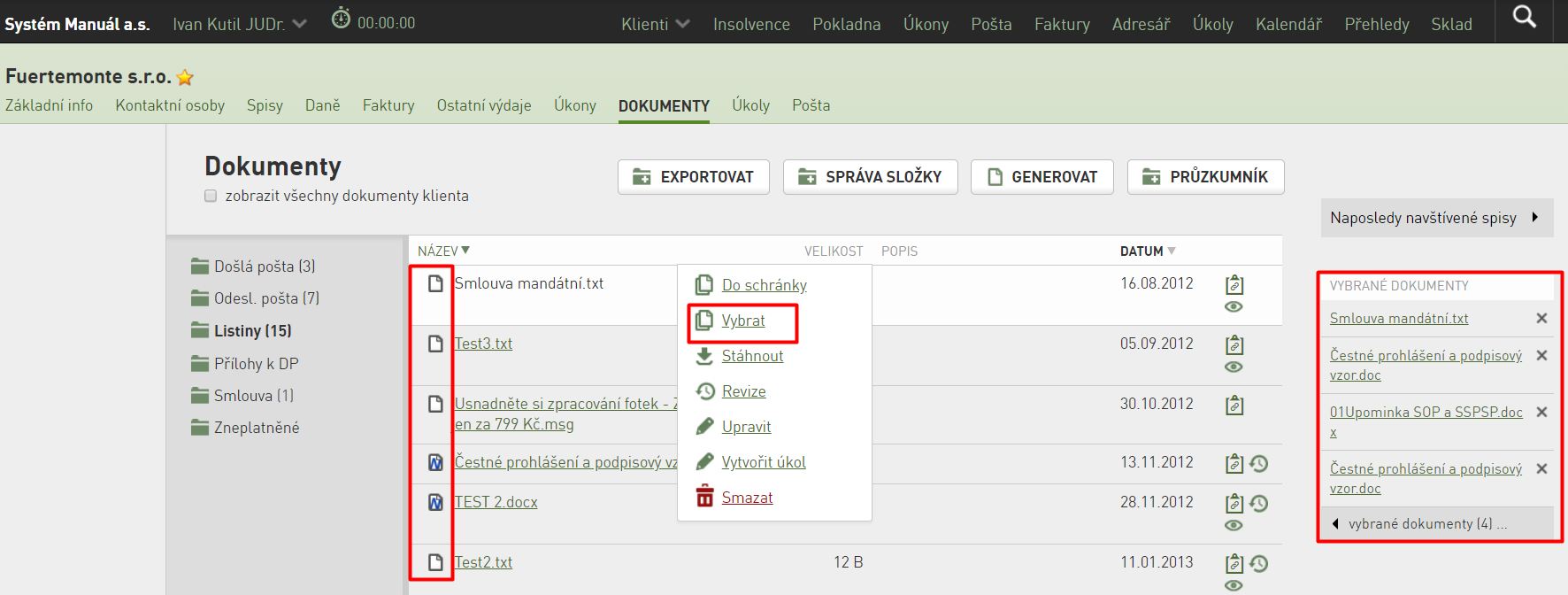Click clipboard icon for Smlouva mandátní.txt row
Image resolution: width=1568 pixels, height=595 pixels.
pyautogui.click(x=1234, y=285)
